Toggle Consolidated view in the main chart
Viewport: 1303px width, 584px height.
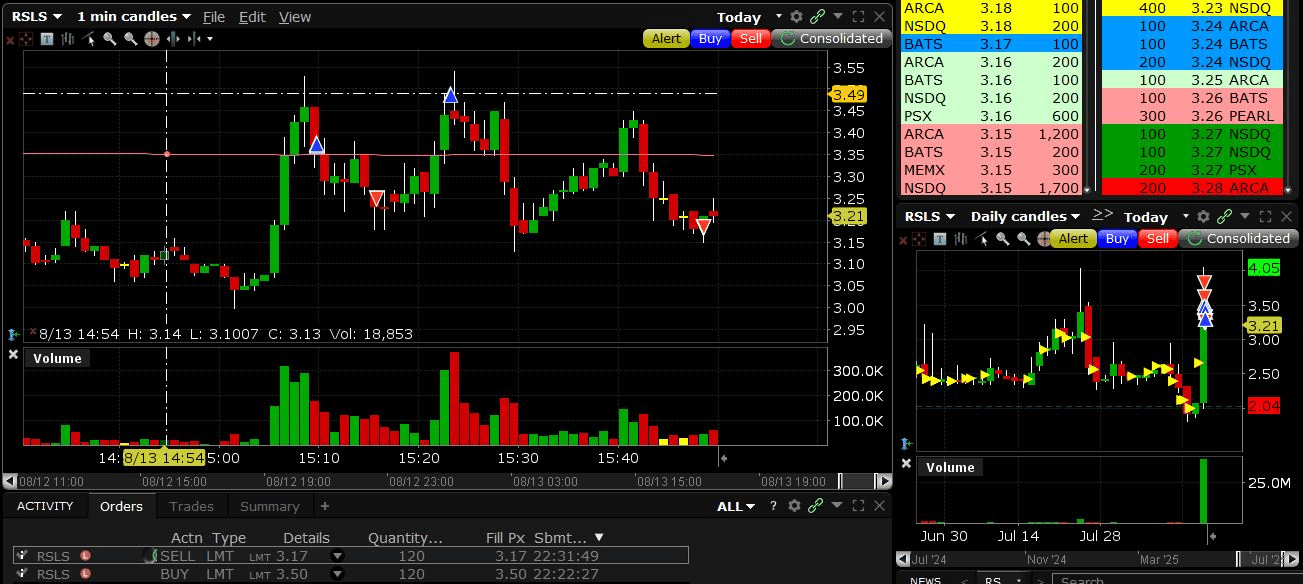pos(831,39)
